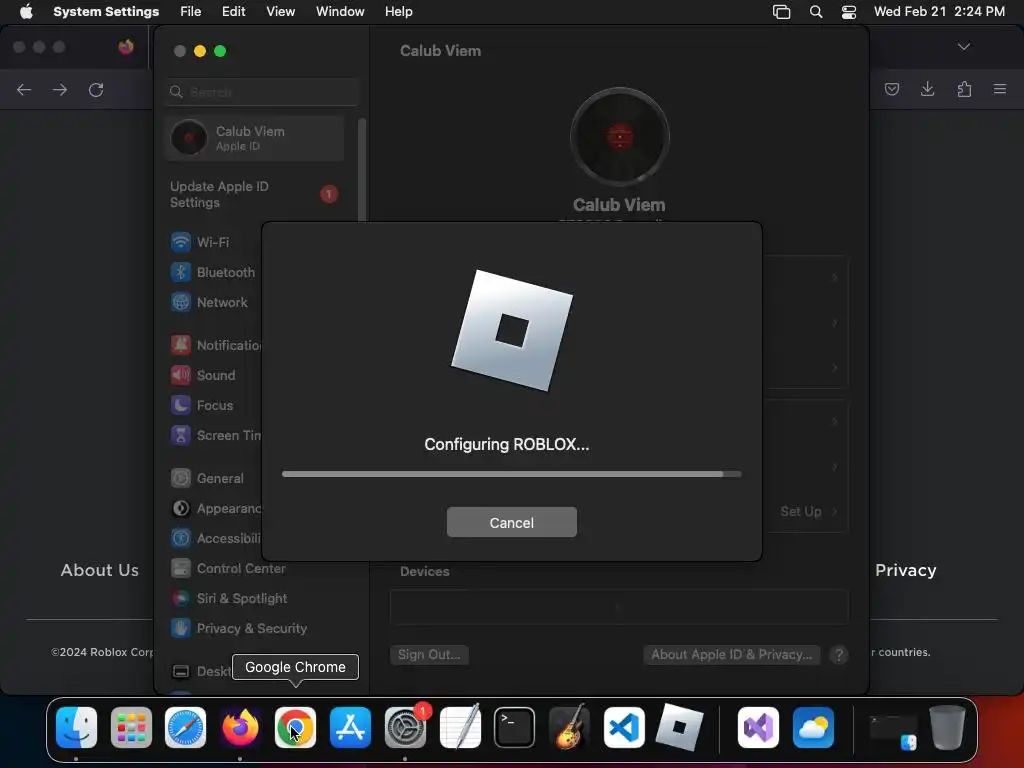Open Trash from the Dock
The image size is (1024, 768).
pyautogui.click(x=947, y=728)
